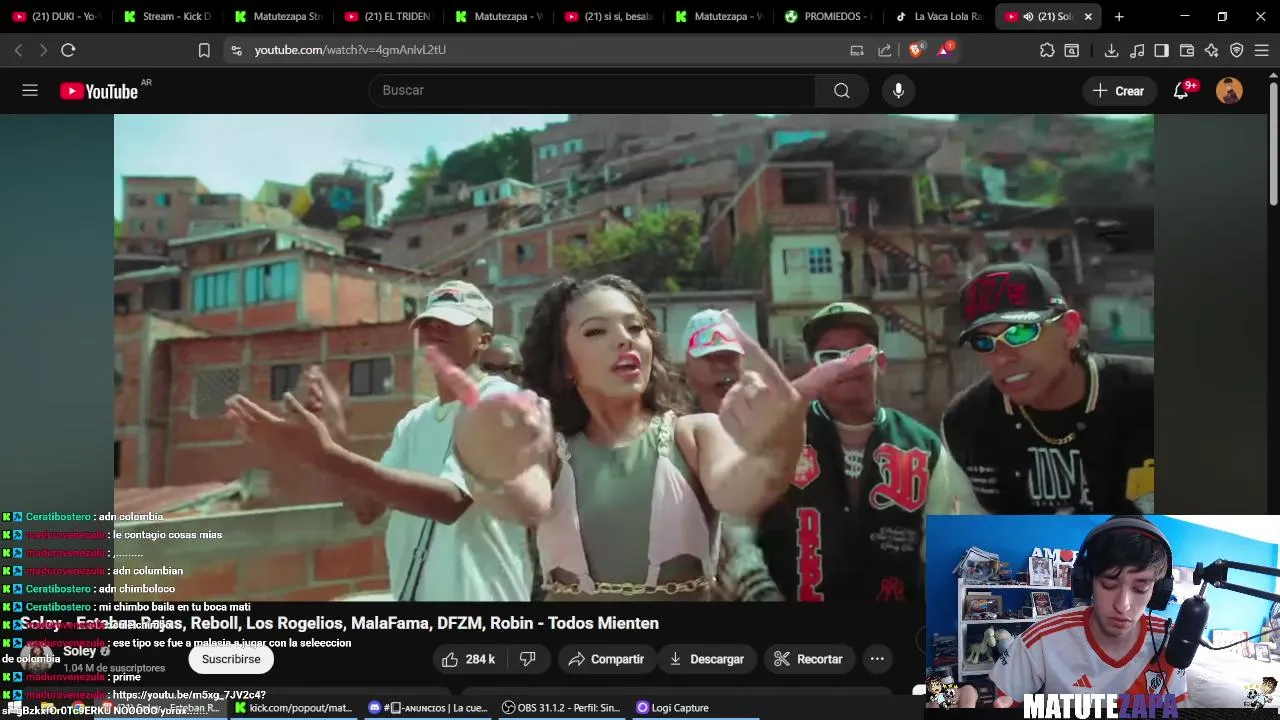Open the music note playlist icon
Screen dimensions: 1280x720
1137,50
